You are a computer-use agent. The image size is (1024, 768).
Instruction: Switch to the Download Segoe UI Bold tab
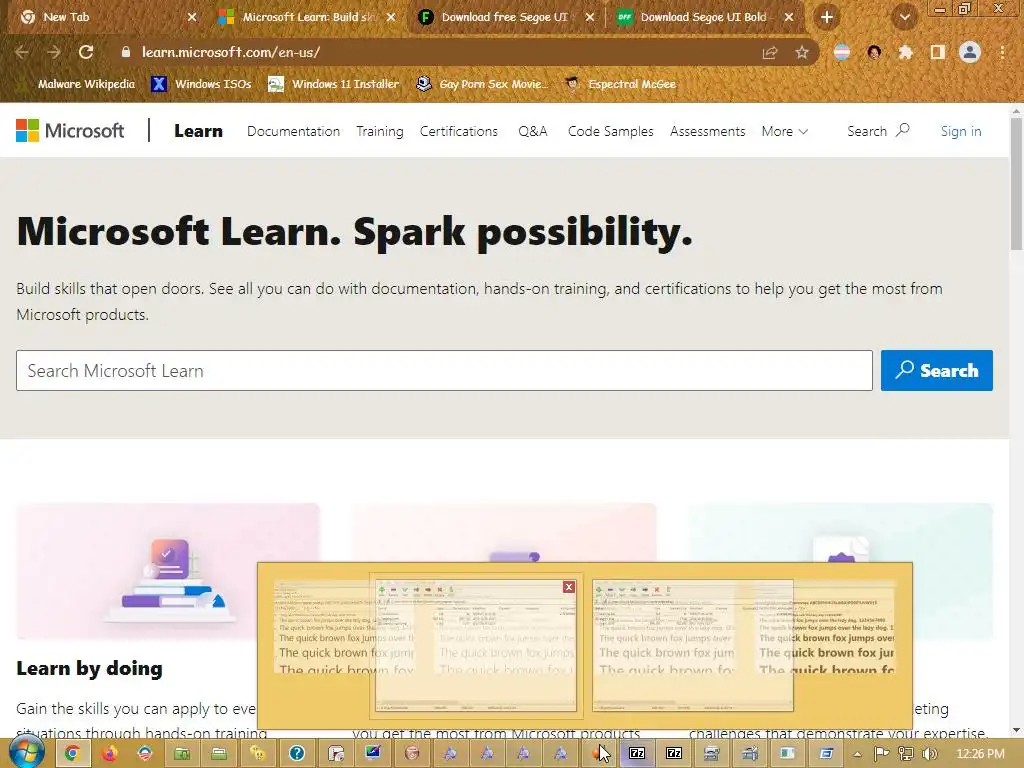click(703, 17)
